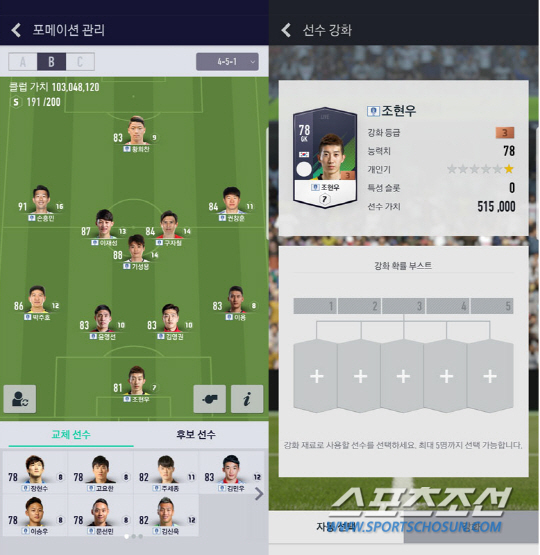The image size is (540, 555).
Task: Open the whistle tactics button
Action: tap(209, 399)
